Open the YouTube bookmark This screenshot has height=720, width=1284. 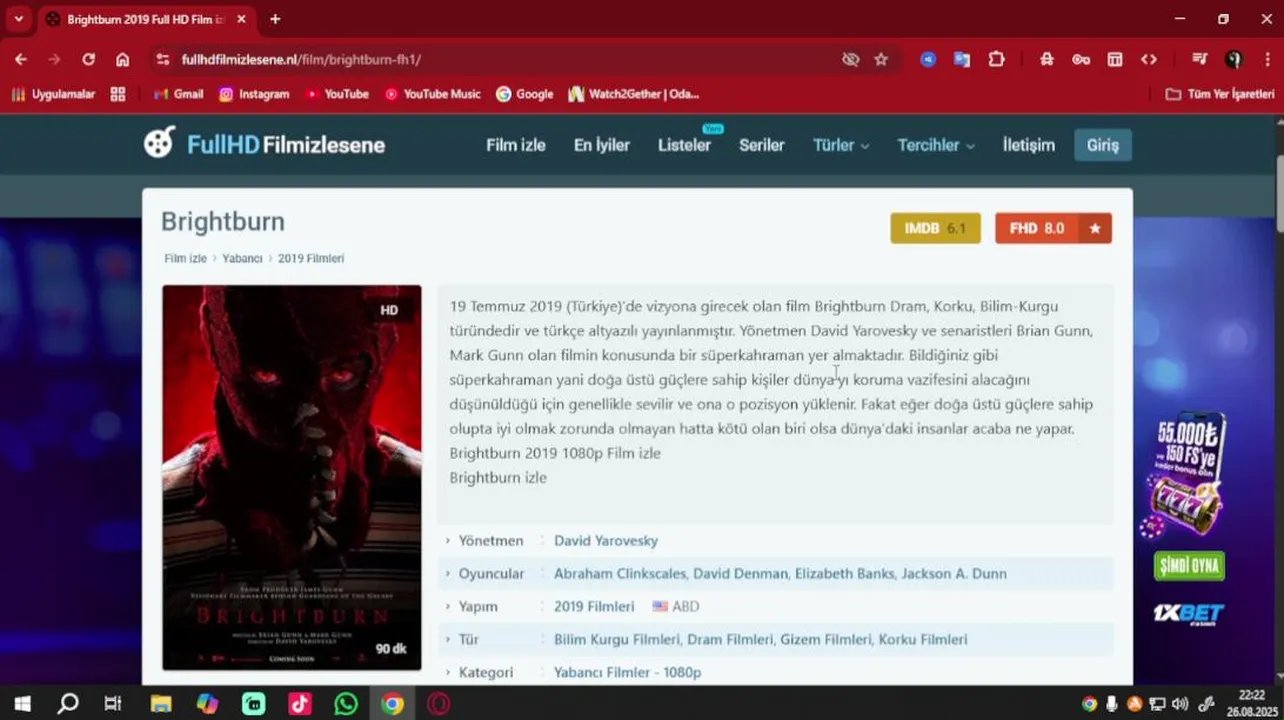click(x=337, y=94)
